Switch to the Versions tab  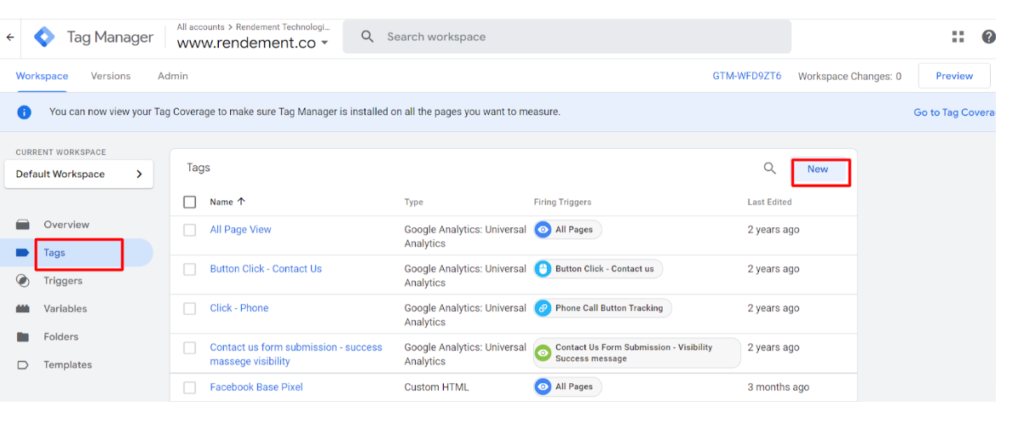coord(110,76)
